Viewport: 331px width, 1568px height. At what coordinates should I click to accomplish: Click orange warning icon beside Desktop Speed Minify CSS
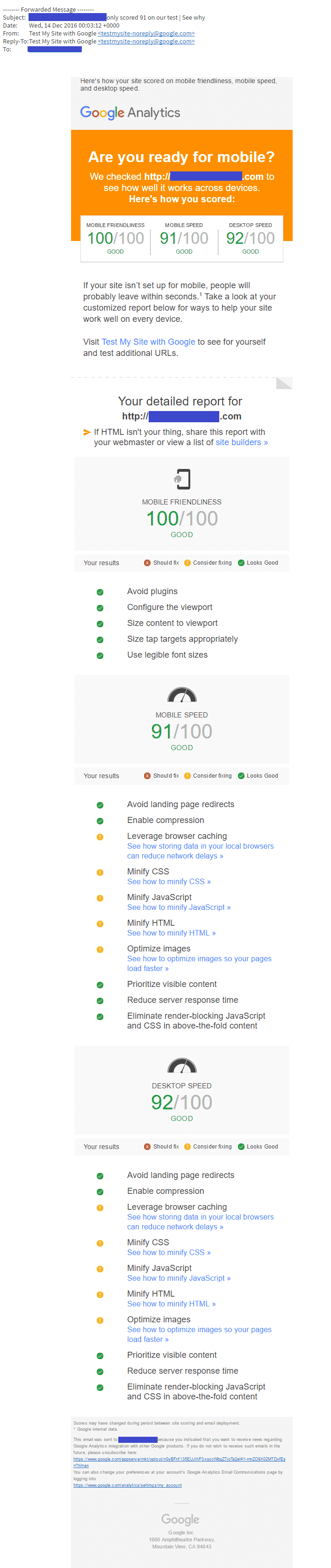pyautogui.click(x=100, y=1243)
